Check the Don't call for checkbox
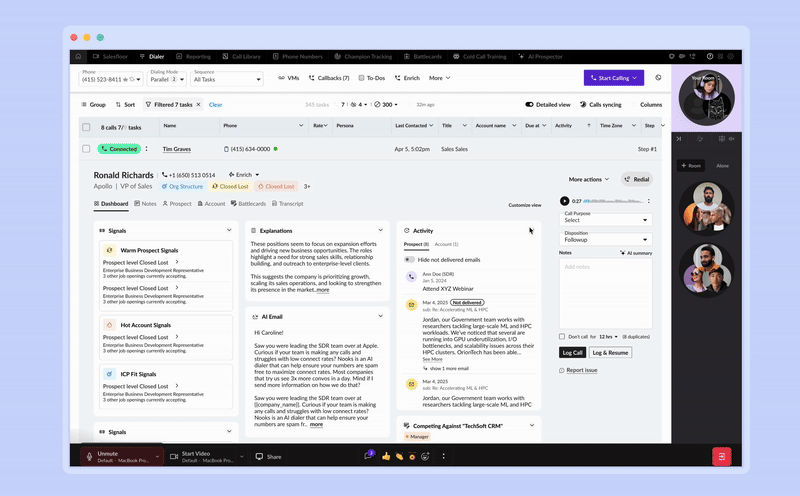800x496 pixels. [x=562, y=337]
